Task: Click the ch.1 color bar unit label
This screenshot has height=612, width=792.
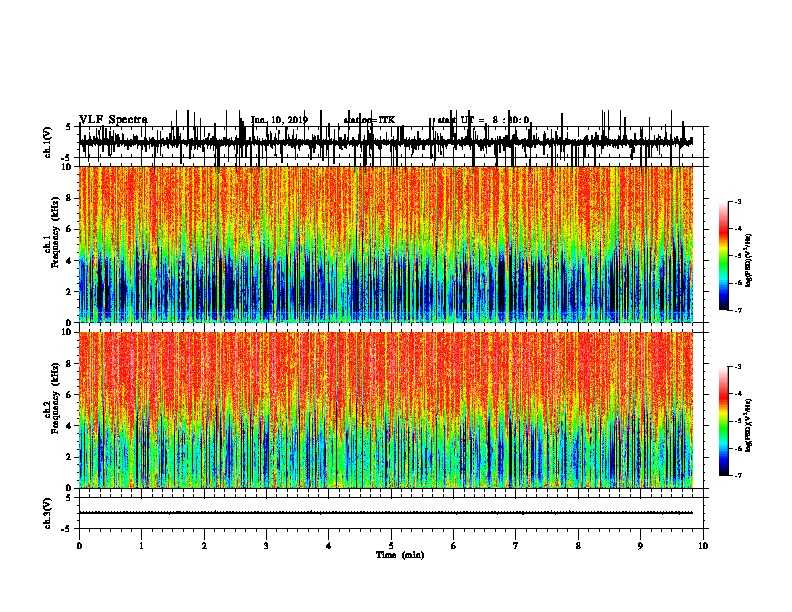Action: (749, 261)
